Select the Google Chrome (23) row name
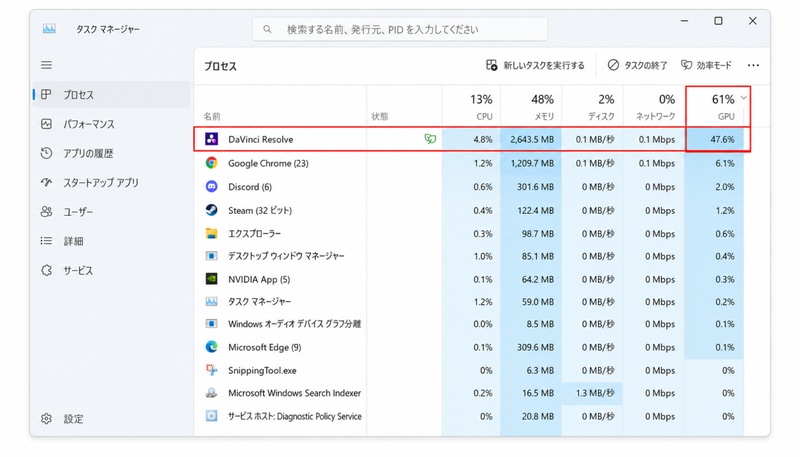 [268, 163]
